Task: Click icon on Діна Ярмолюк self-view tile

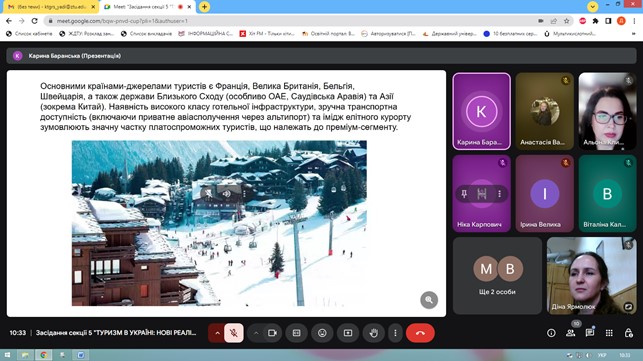Action: click(628, 306)
